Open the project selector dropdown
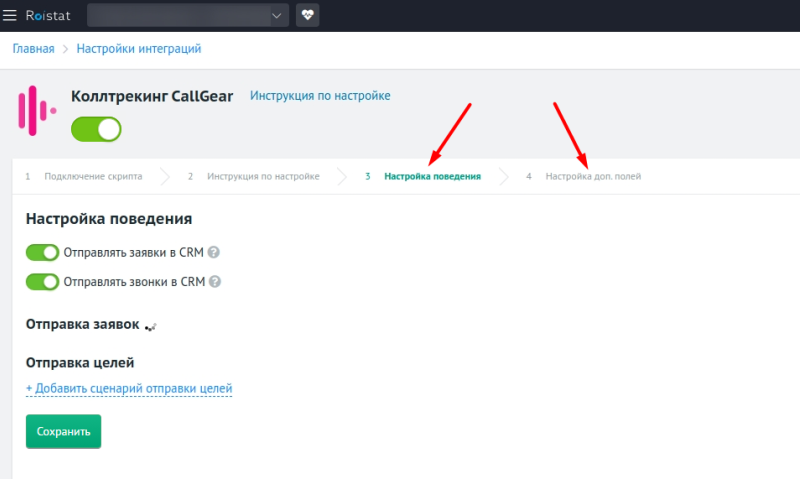800x479 pixels. coord(188,15)
